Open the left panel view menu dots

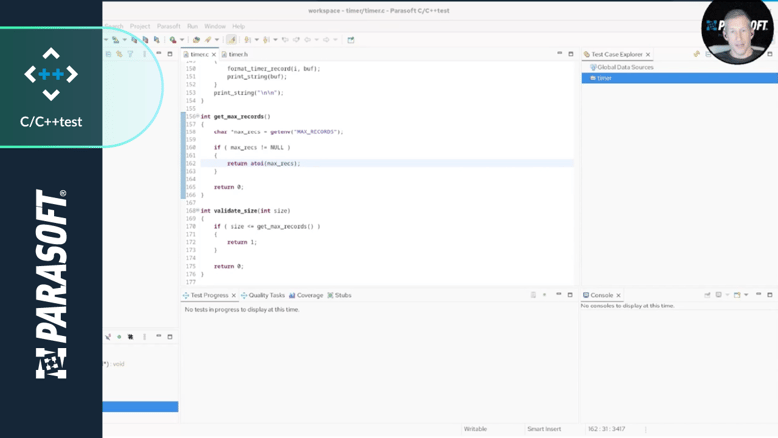click(x=144, y=54)
